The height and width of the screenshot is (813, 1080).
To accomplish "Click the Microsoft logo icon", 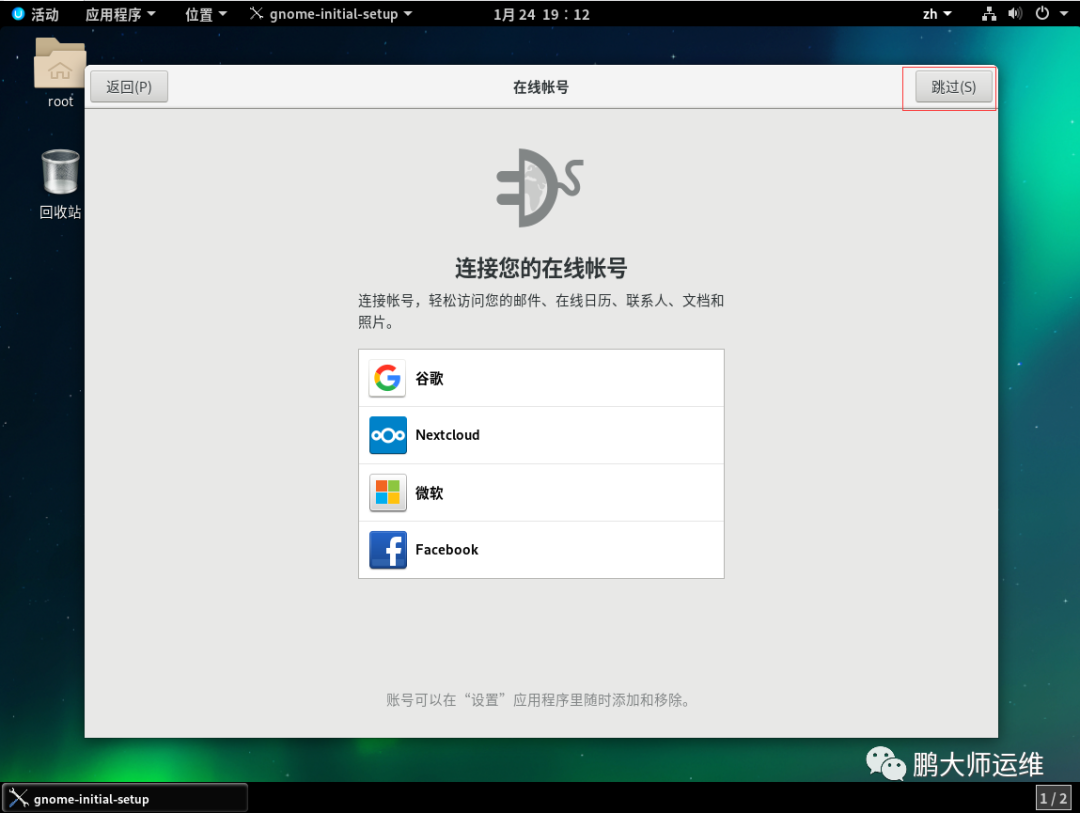I will point(387,493).
